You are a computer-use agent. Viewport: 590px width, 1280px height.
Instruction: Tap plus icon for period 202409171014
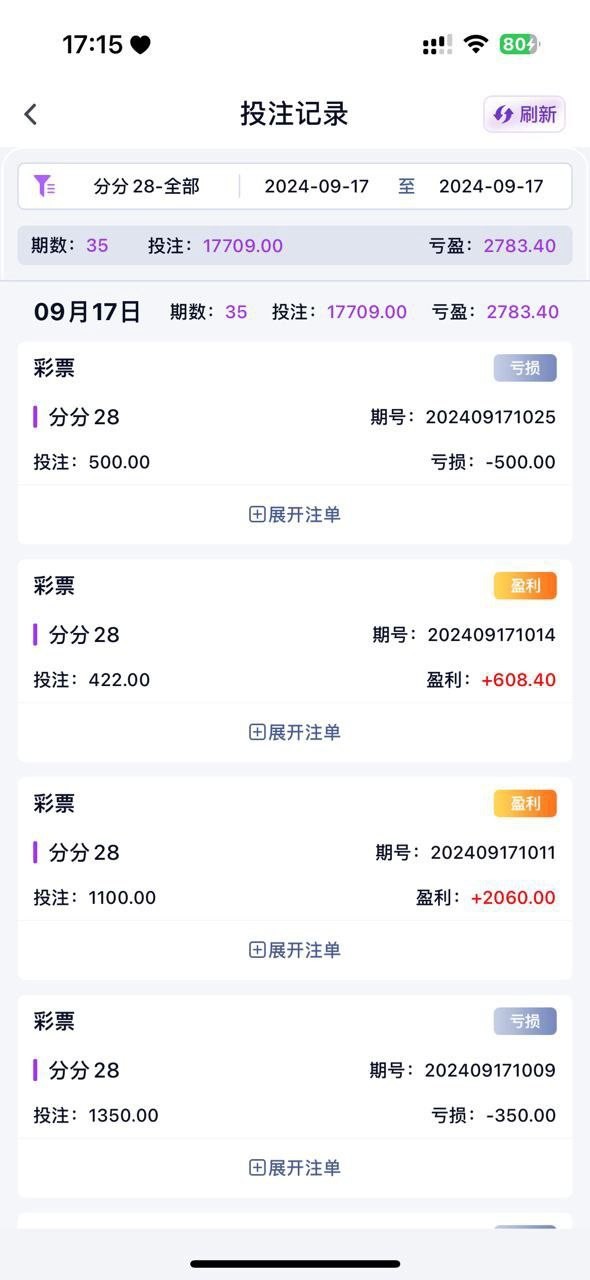[x=257, y=732]
